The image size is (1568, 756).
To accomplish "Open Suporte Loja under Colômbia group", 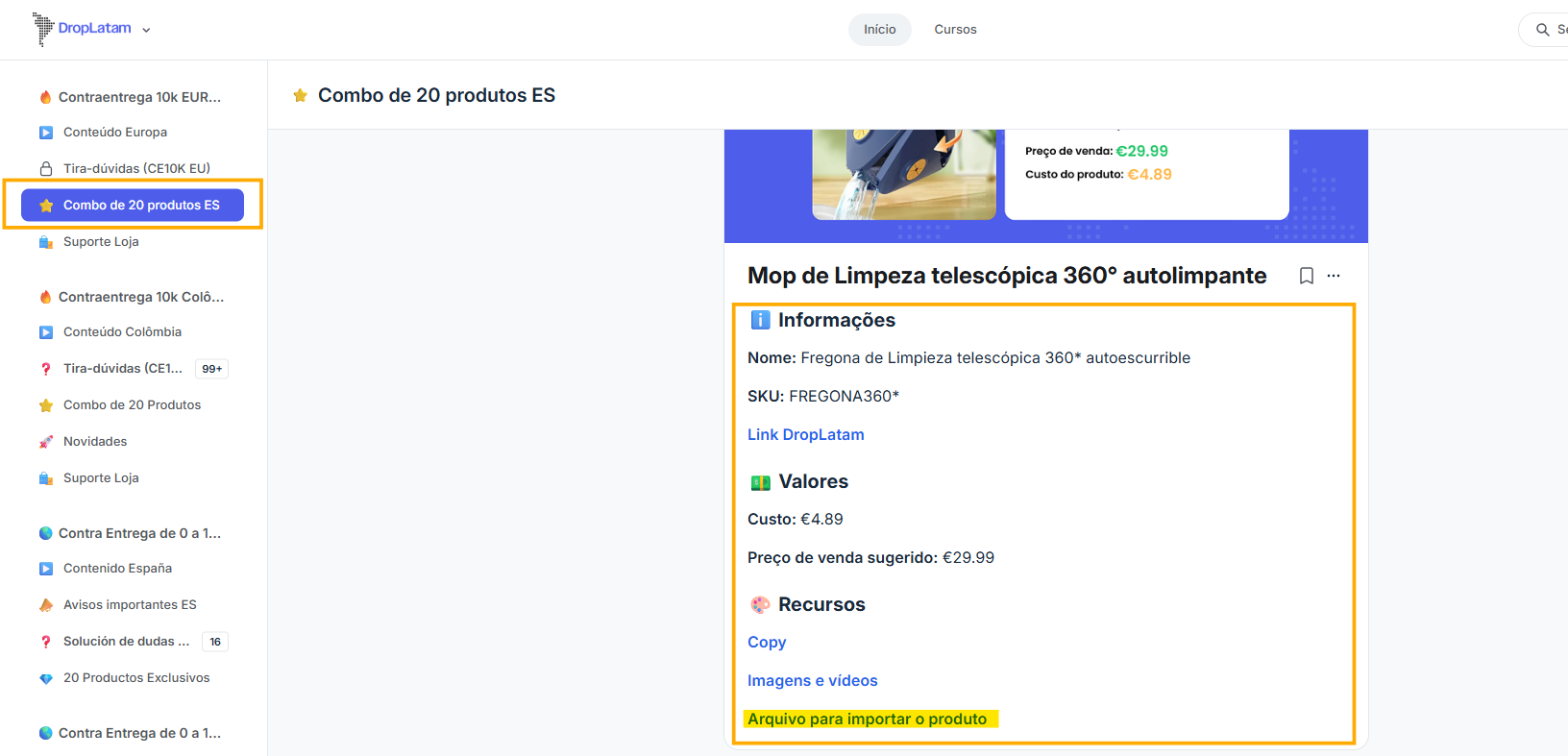I will point(101,478).
